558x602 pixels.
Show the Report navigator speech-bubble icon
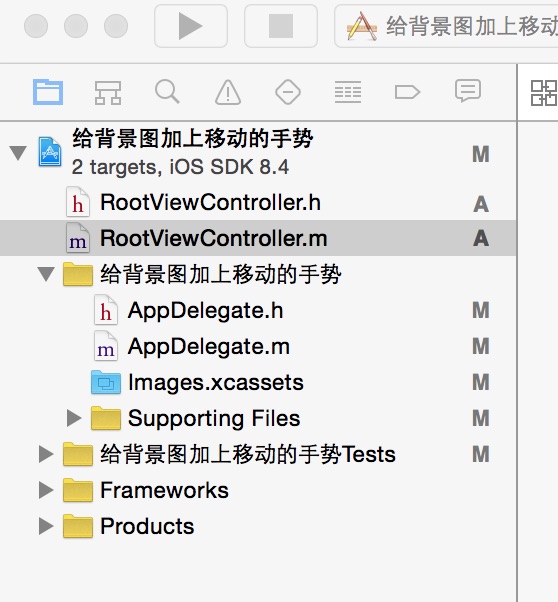468,91
